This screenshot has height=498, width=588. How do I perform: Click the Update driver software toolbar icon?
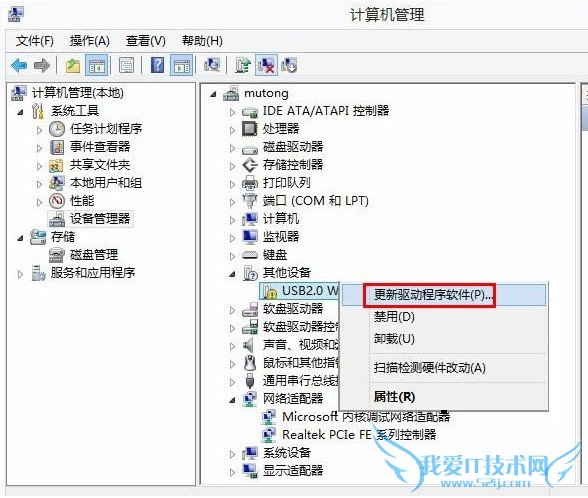(x=243, y=65)
